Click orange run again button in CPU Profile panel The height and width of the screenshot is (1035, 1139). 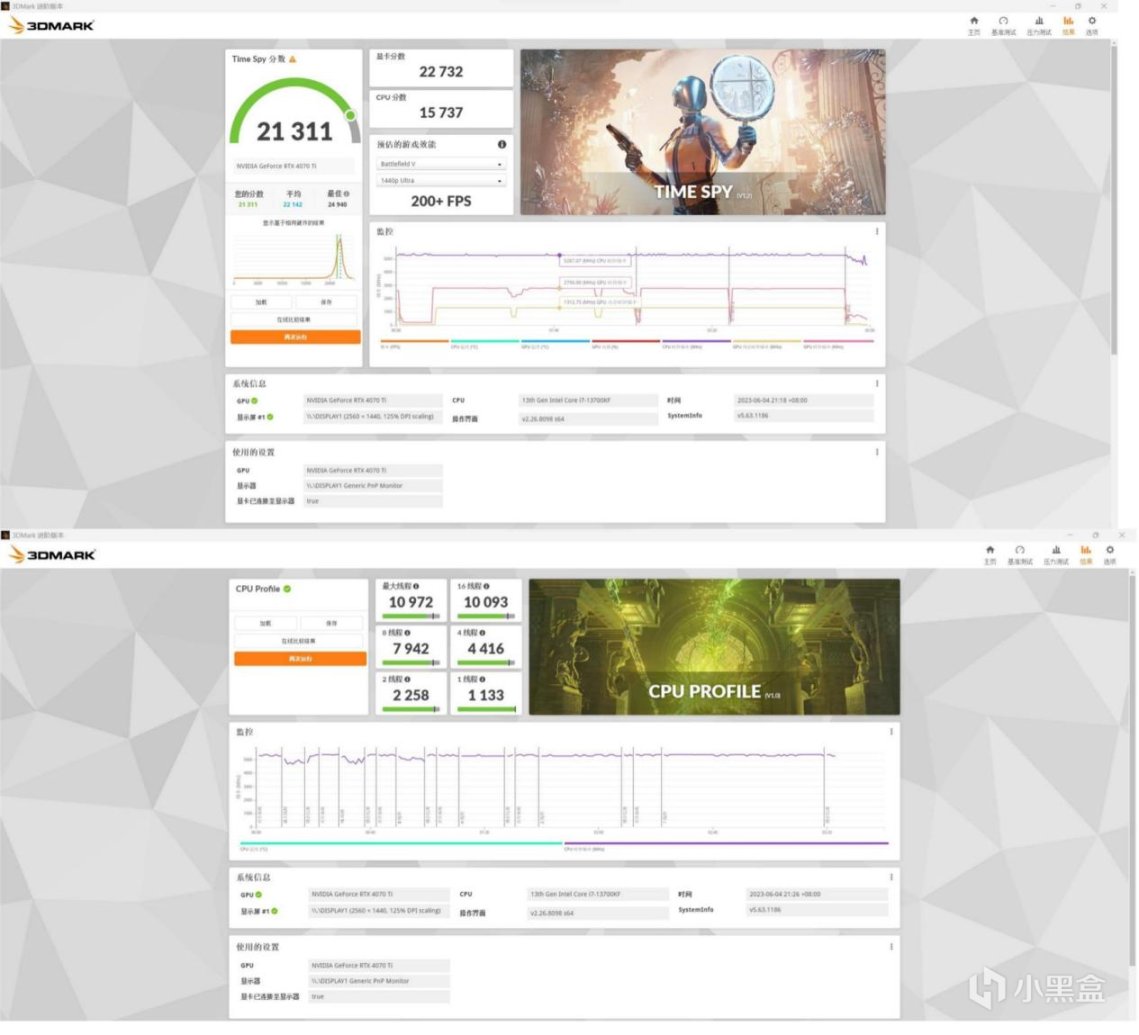click(x=300, y=659)
